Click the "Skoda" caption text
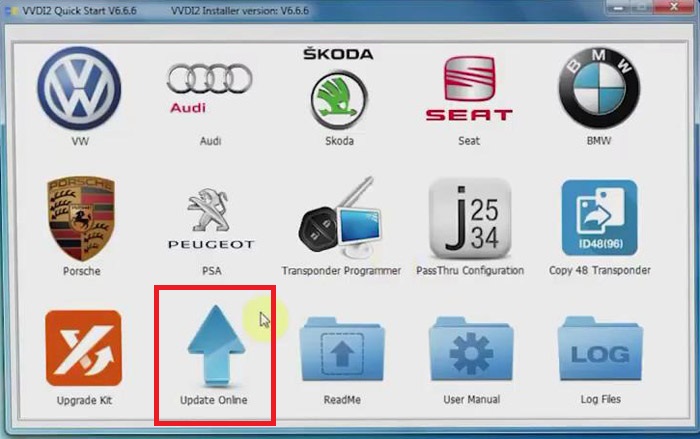700x439 pixels. click(339, 141)
